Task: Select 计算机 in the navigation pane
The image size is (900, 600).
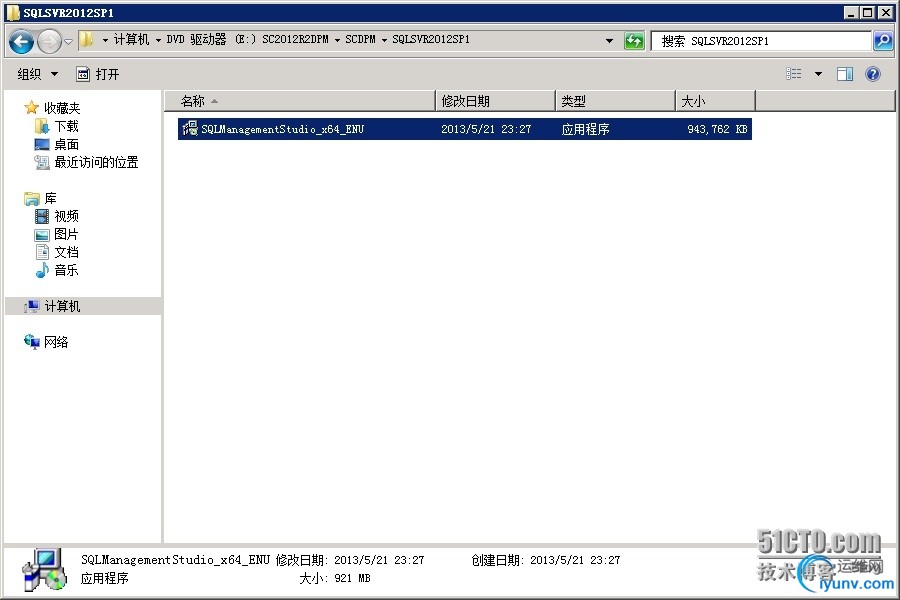Action: (62, 306)
